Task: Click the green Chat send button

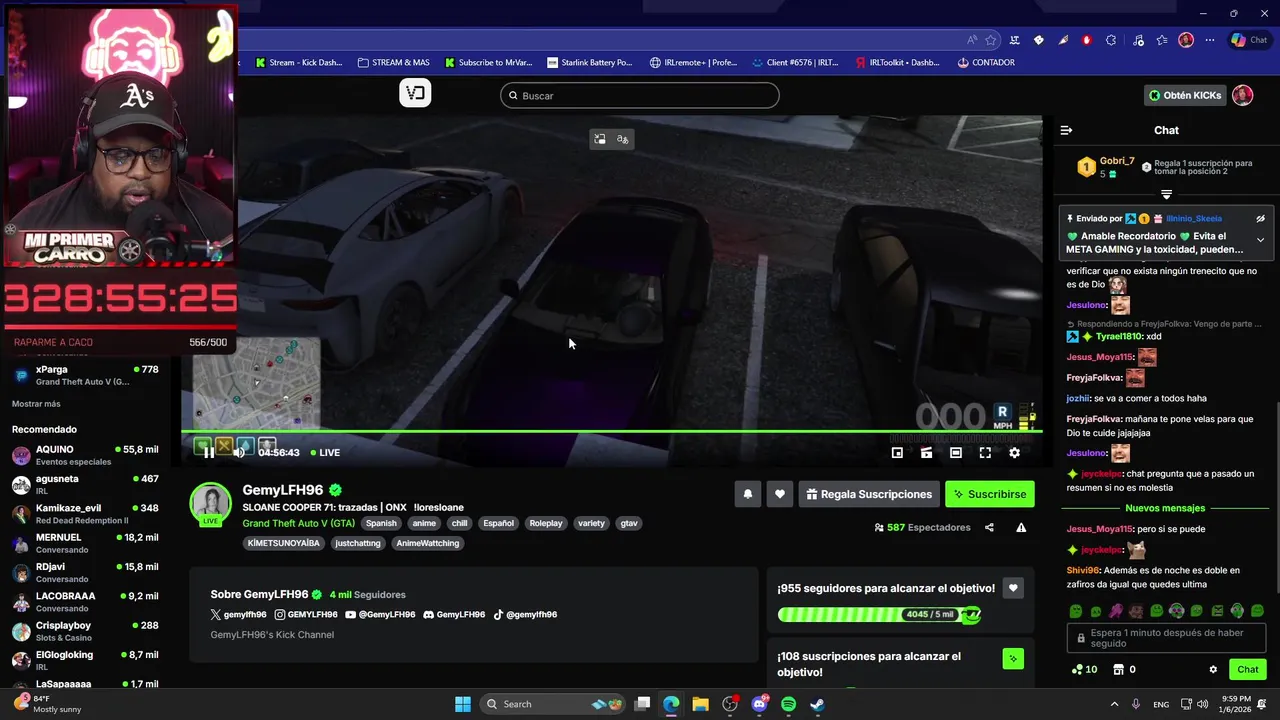Action: [x=1248, y=669]
